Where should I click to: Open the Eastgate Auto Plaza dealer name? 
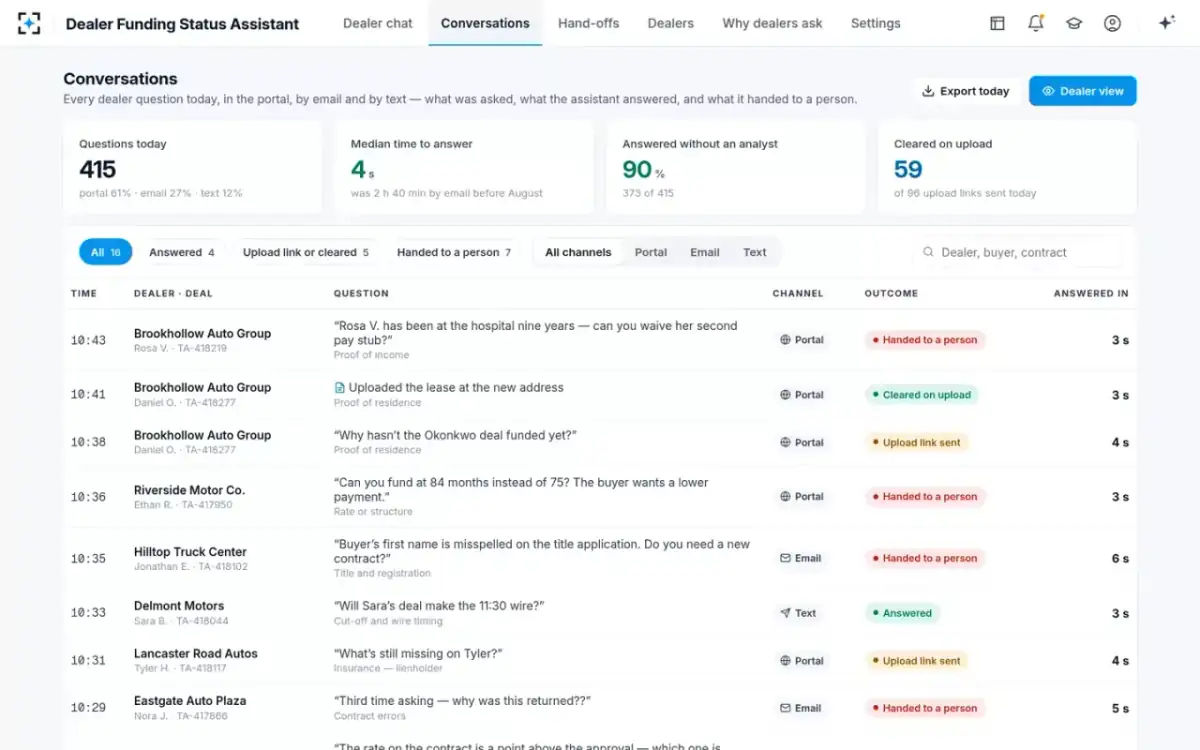(x=190, y=701)
